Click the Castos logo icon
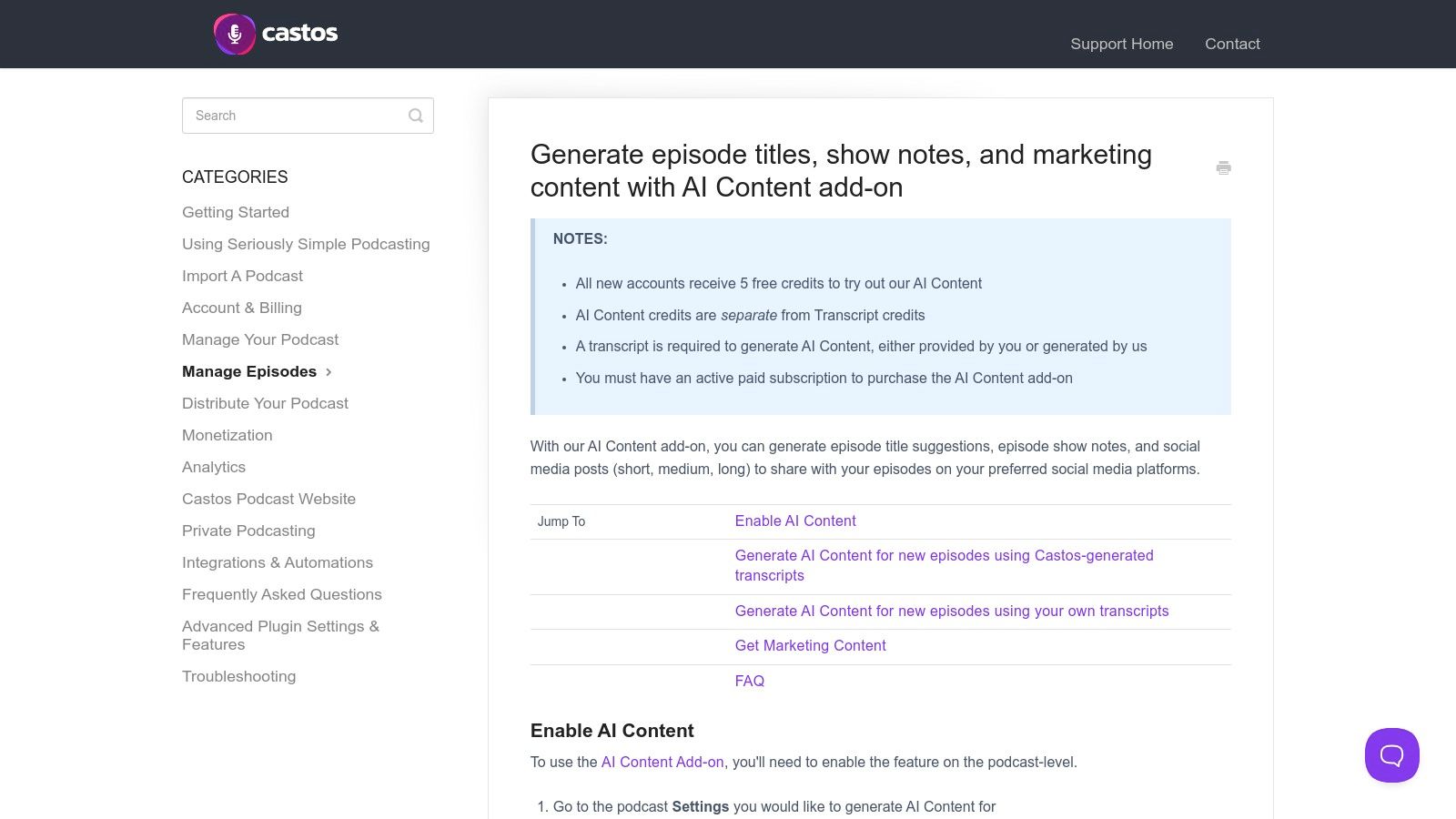Viewport: 1456px width, 819px height. pyautogui.click(x=235, y=34)
